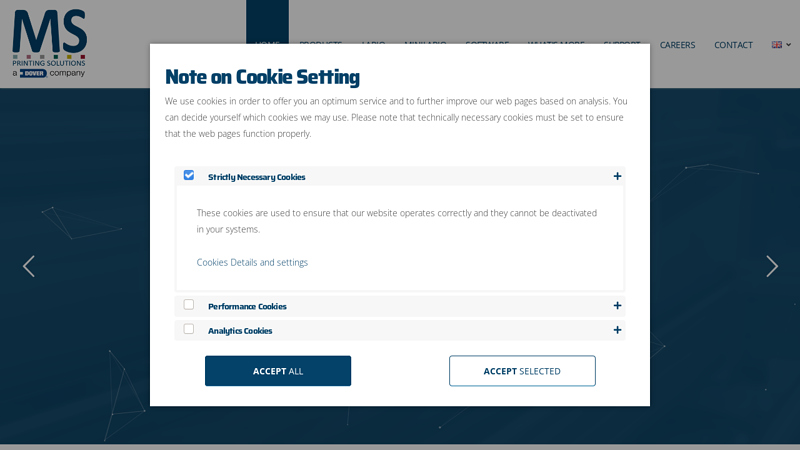Expand Analytics Cookies plus icon

tap(617, 330)
